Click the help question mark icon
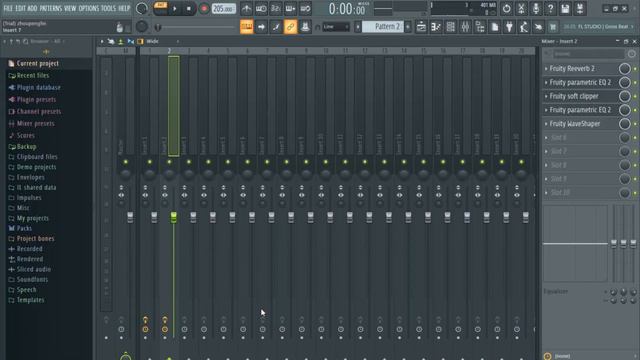The width and height of the screenshot is (640, 360). (x=551, y=9)
